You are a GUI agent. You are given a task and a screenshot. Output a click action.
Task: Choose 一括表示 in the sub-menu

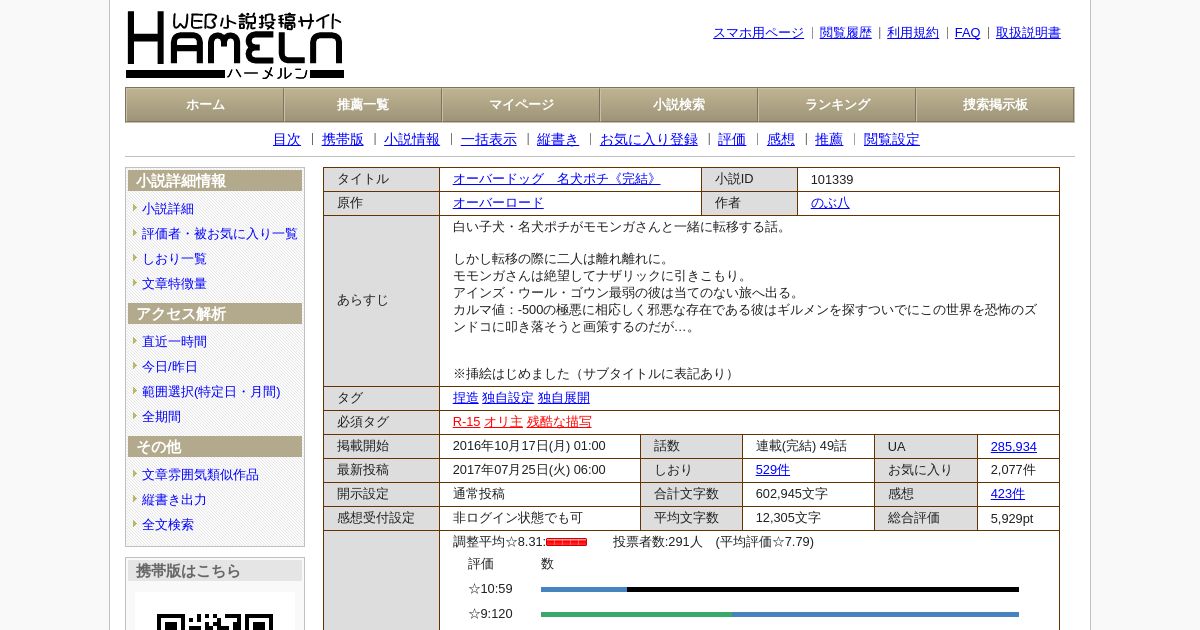[489, 140]
